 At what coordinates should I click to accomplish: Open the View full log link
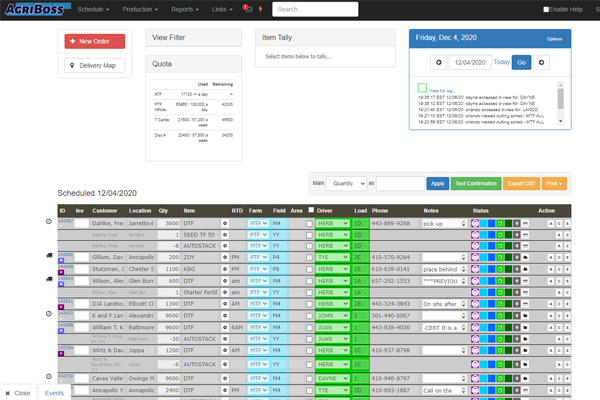442,91
